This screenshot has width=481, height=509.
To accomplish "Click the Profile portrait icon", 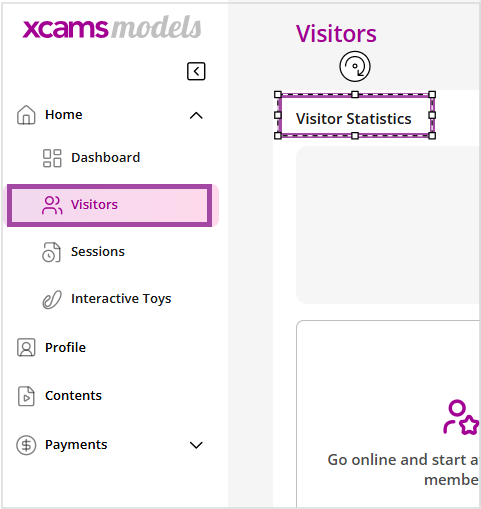I will pos(26,348).
